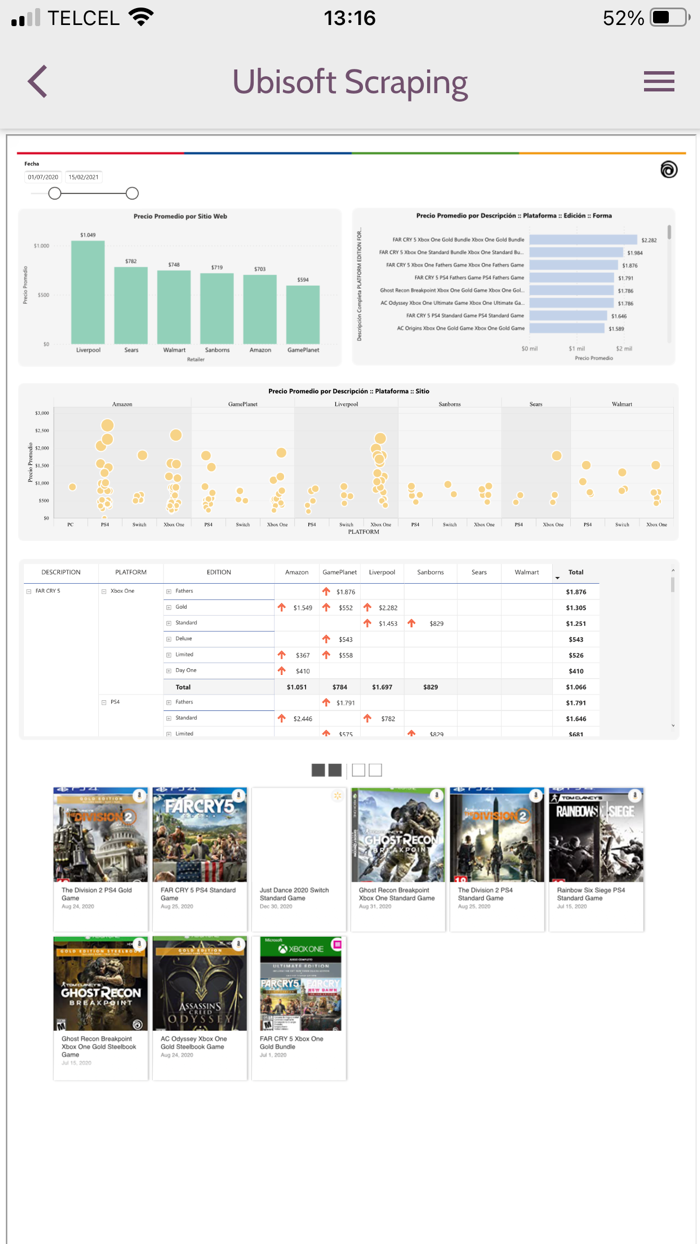
Task: Click the Sanborns column header
Action: pyautogui.click(x=430, y=573)
